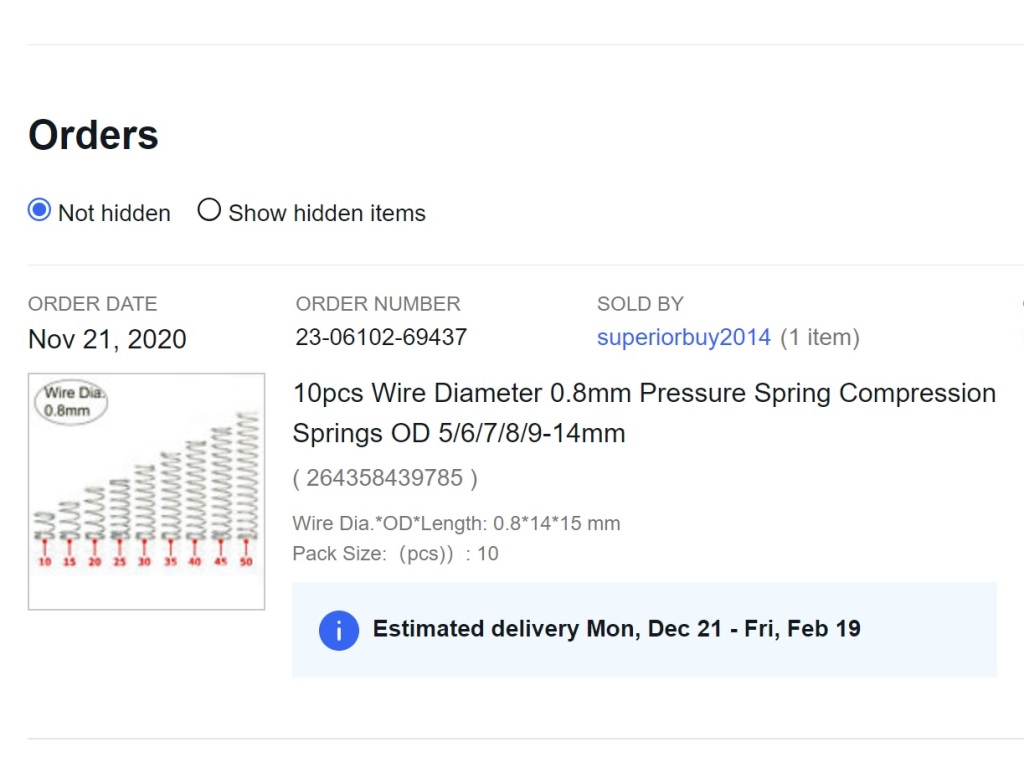Click the "Not hidden" label text
Viewport: 1024px width, 768px height.
(x=114, y=213)
